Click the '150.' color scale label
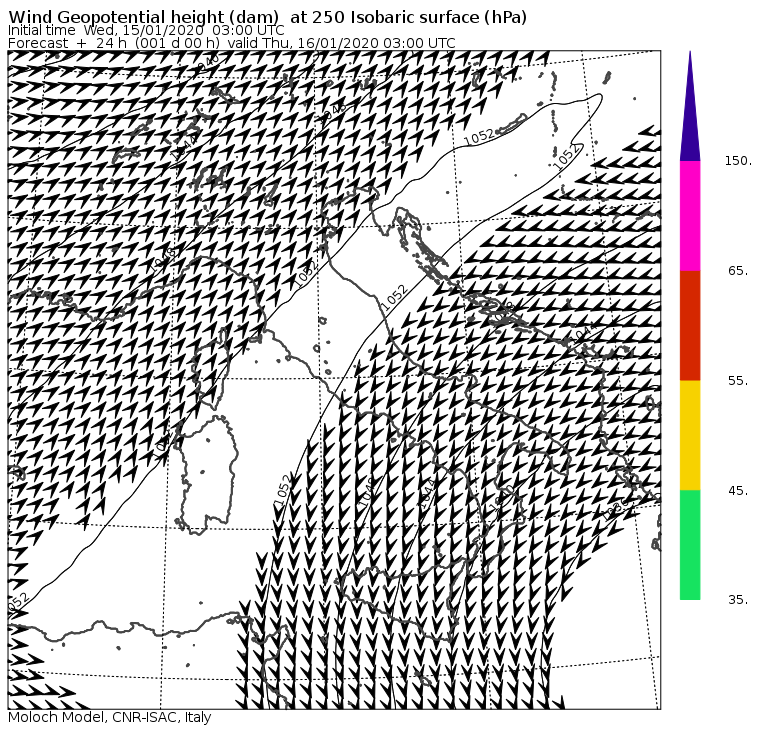 coord(738,161)
